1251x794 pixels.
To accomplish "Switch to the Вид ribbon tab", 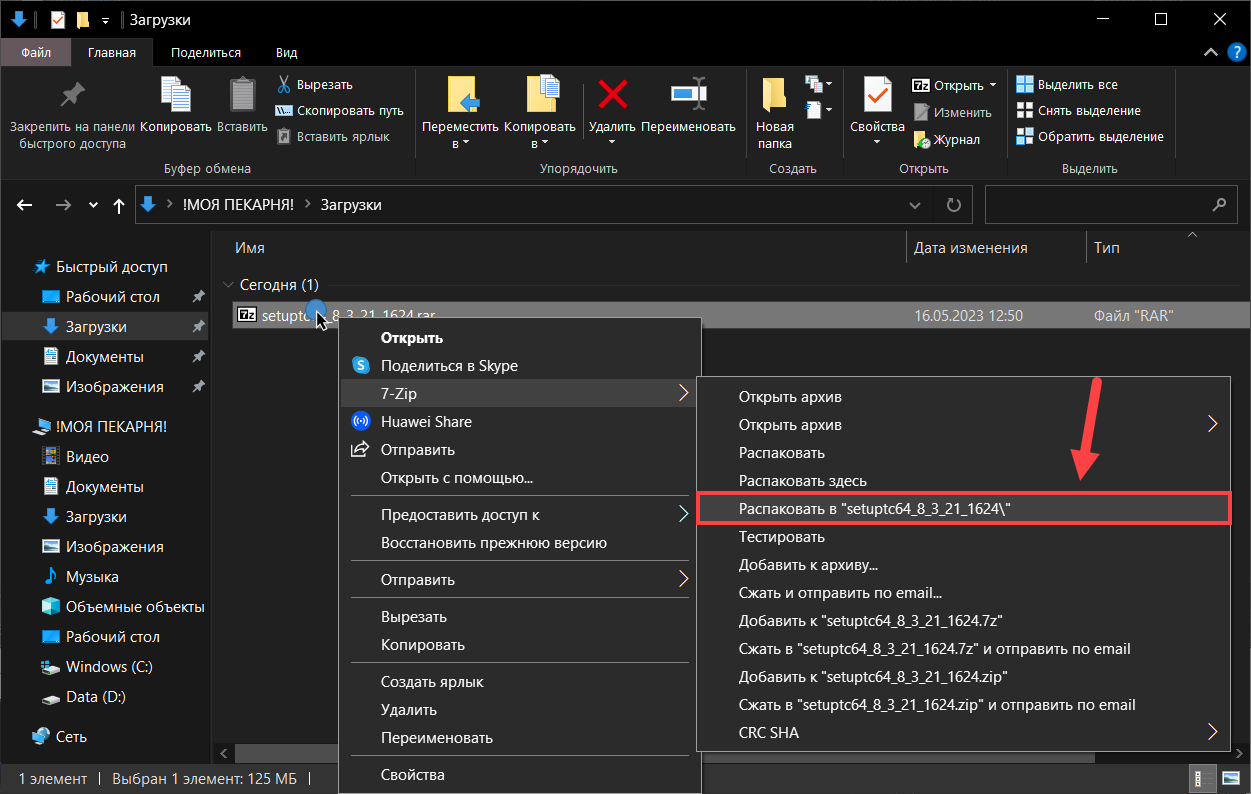I will pos(286,53).
